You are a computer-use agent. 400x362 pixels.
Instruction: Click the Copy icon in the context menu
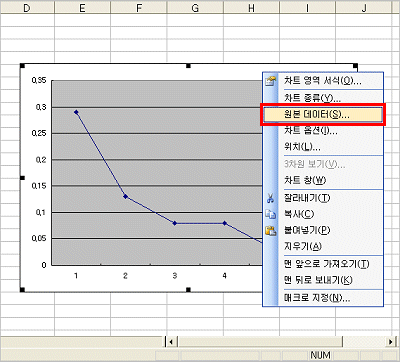[271, 214]
